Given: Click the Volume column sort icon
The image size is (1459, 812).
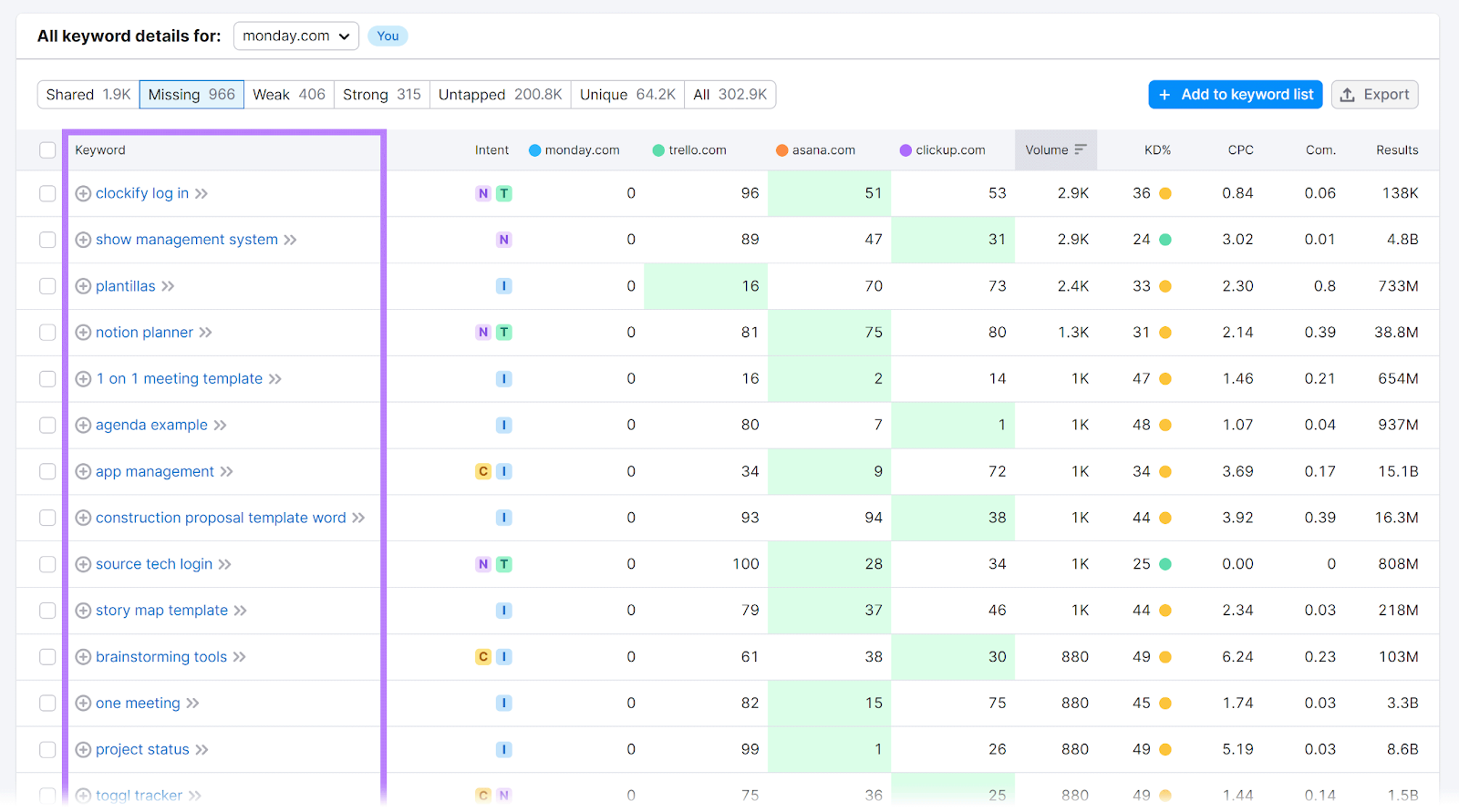Looking at the screenshot, I should (1081, 149).
